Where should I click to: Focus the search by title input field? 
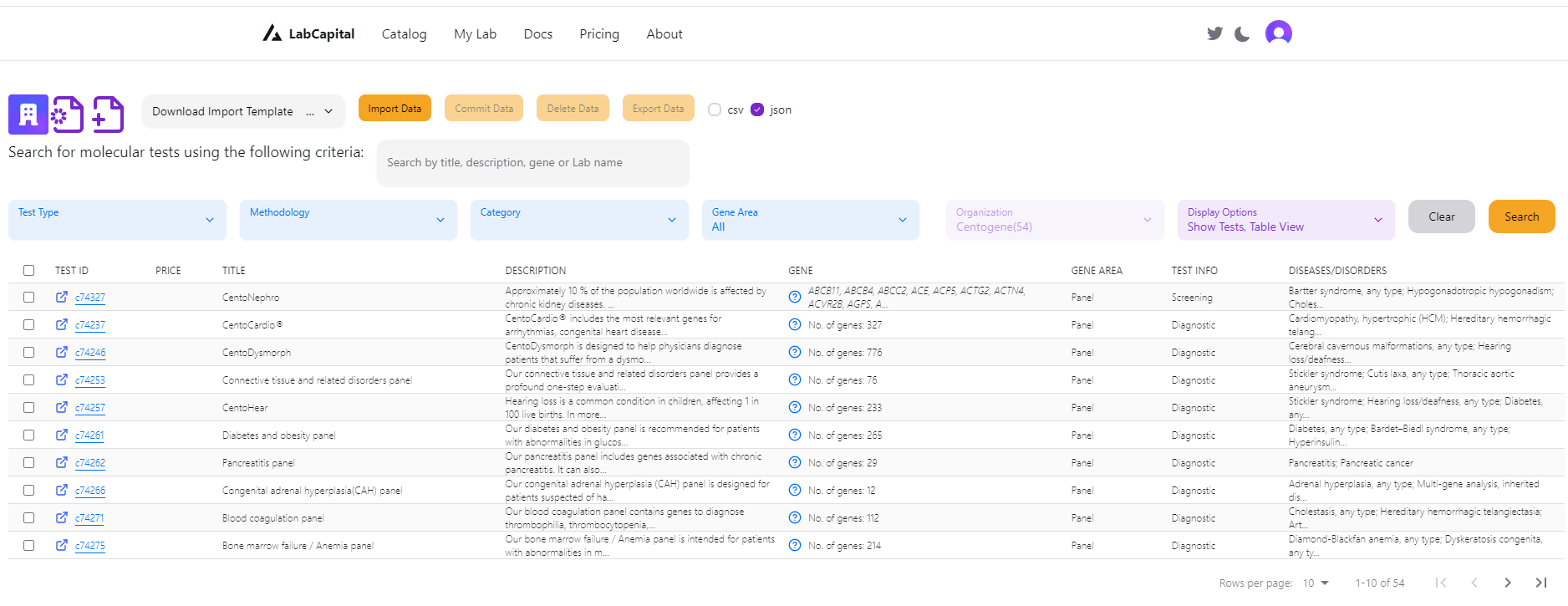[533, 163]
